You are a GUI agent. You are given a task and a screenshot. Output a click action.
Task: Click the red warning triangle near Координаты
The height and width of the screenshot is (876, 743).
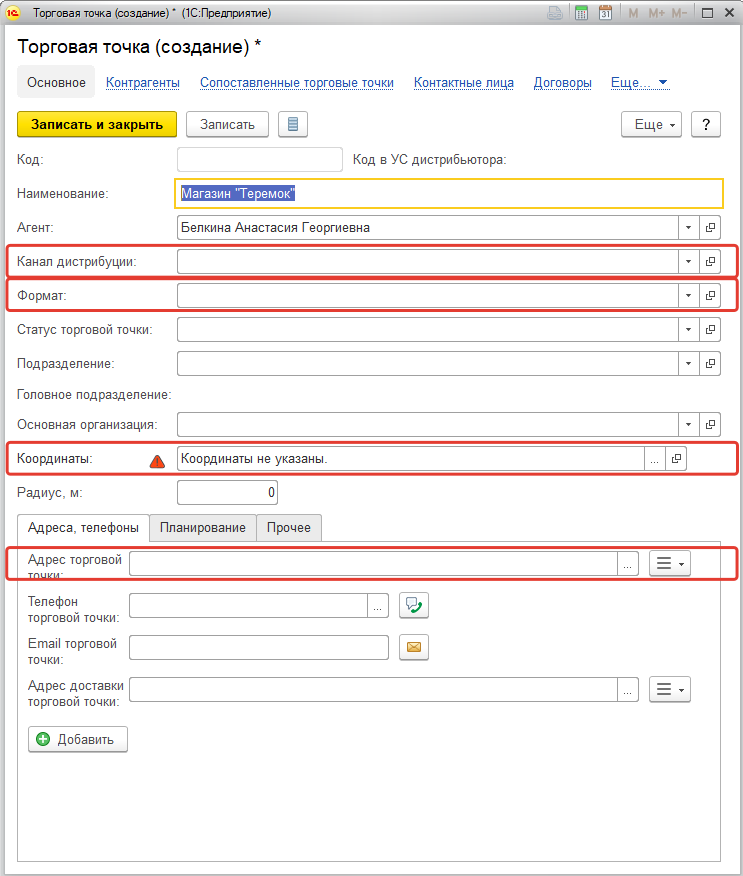[158, 461]
